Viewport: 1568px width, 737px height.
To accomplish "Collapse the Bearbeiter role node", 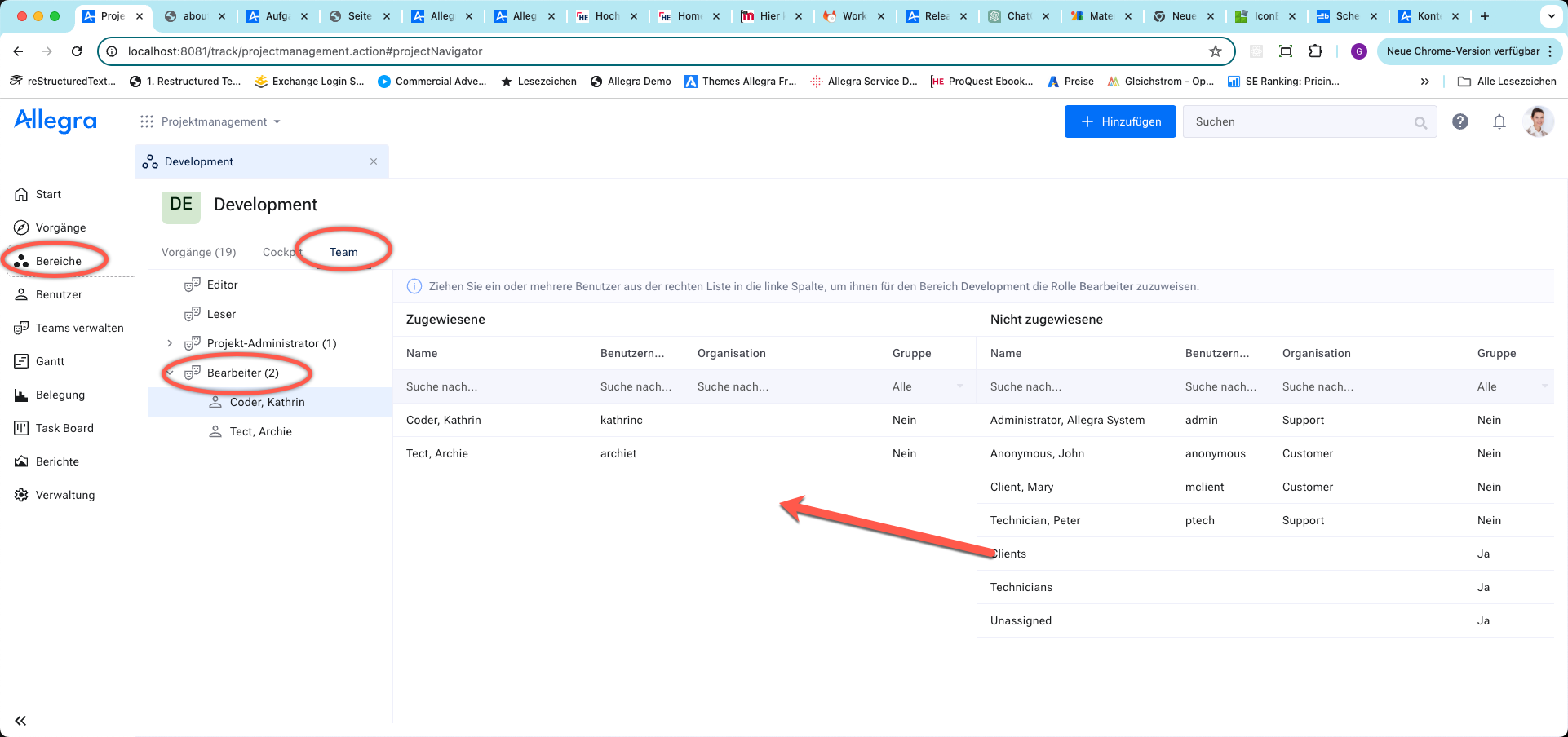I will (x=170, y=373).
